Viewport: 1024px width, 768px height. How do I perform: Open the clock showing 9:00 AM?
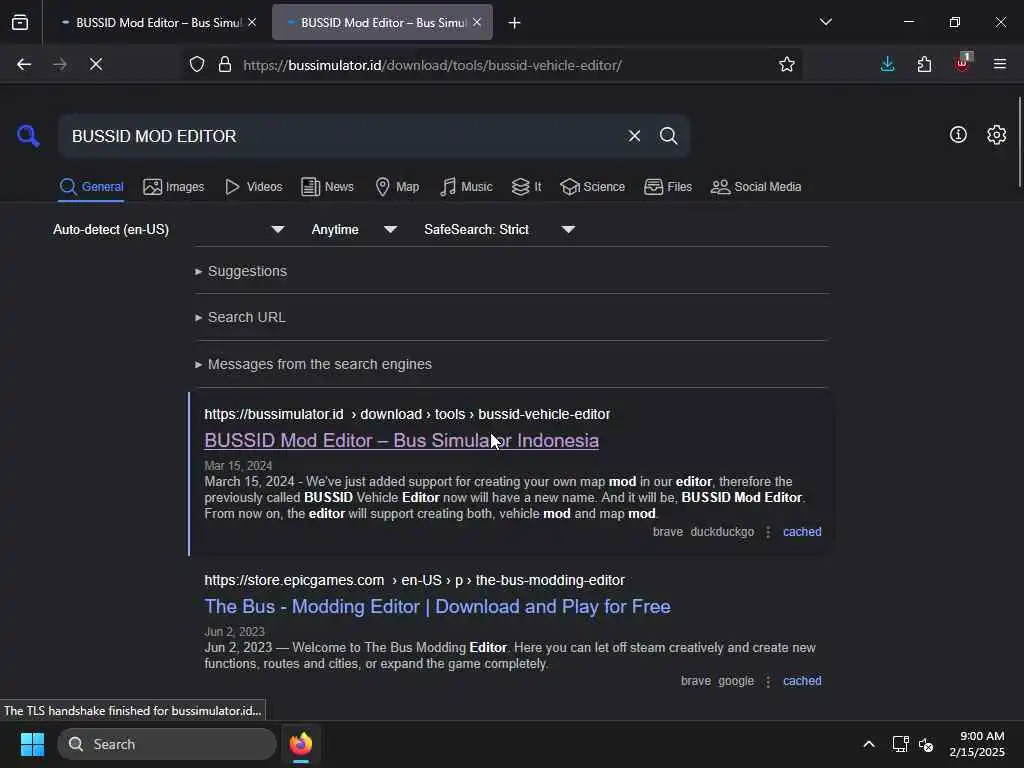click(x=977, y=744)
